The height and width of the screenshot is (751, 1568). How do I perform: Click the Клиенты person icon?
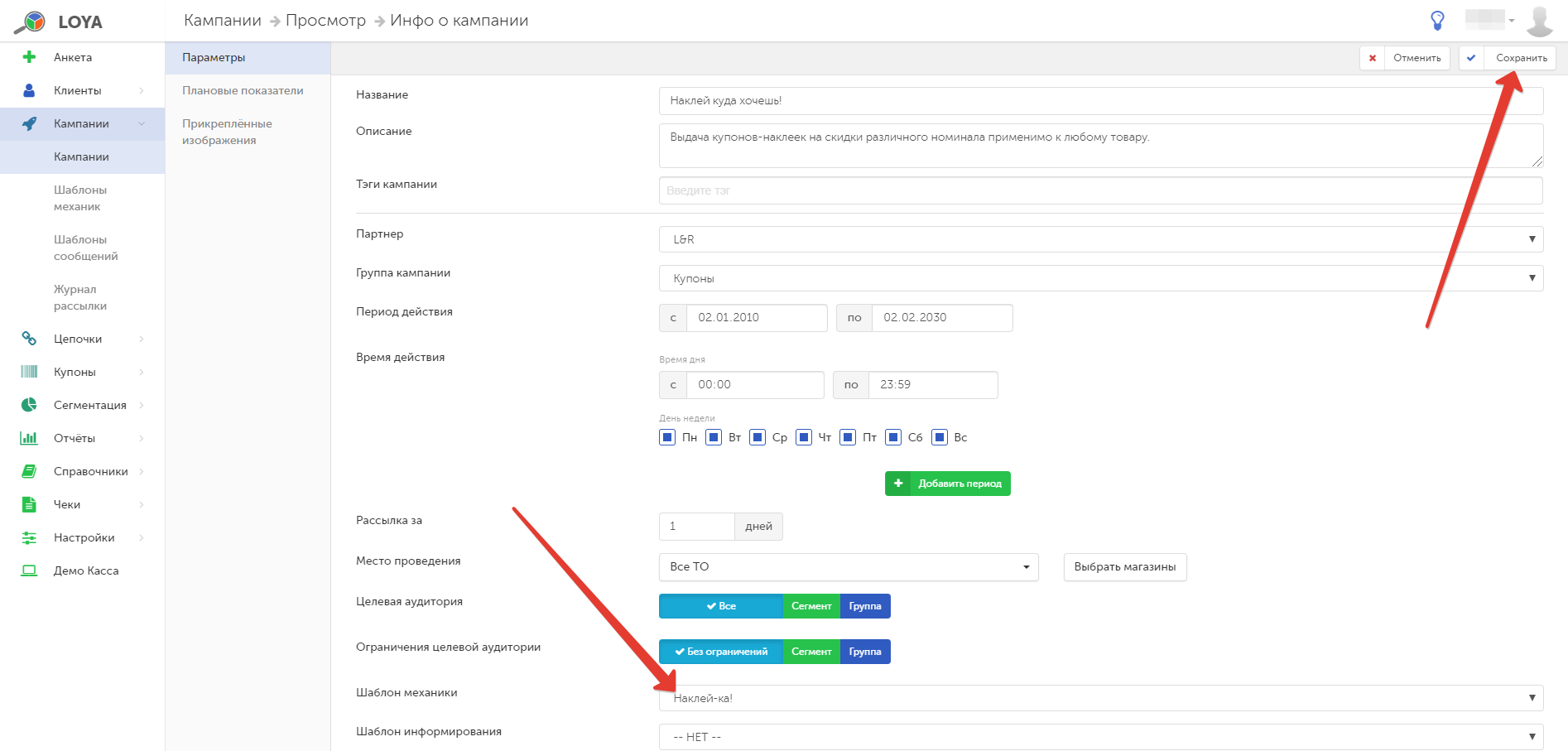[29, 90]
